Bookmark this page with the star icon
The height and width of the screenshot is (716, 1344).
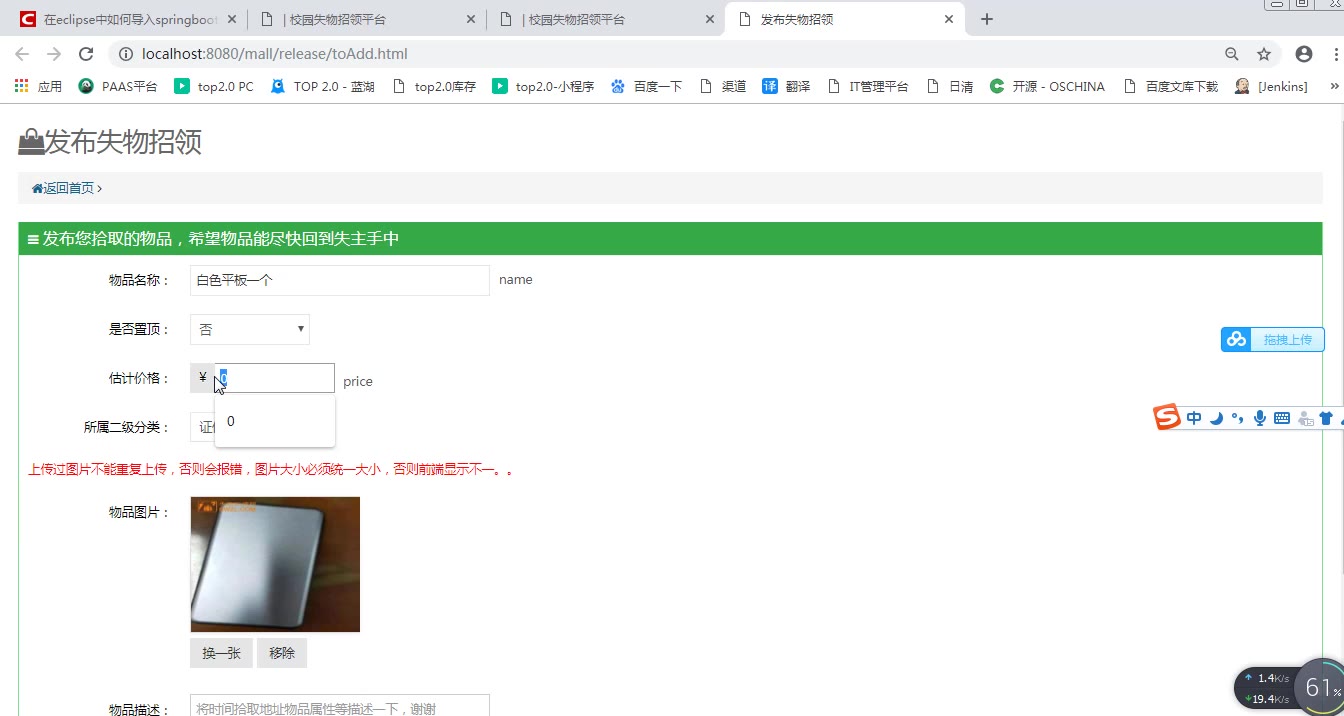click(x=1264, y=54)
